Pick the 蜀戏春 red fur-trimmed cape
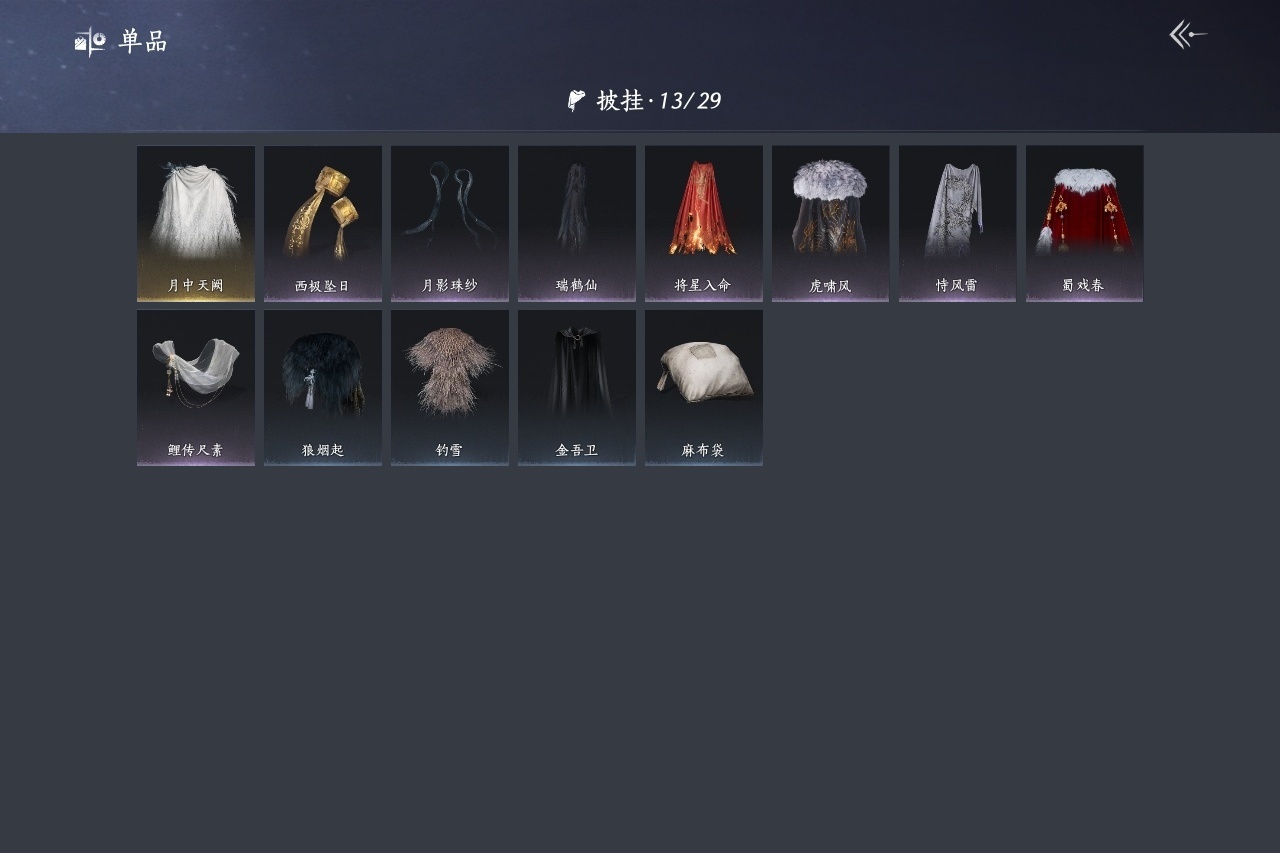Viewport: 1280px width, 853px height. pos(1085,224)
